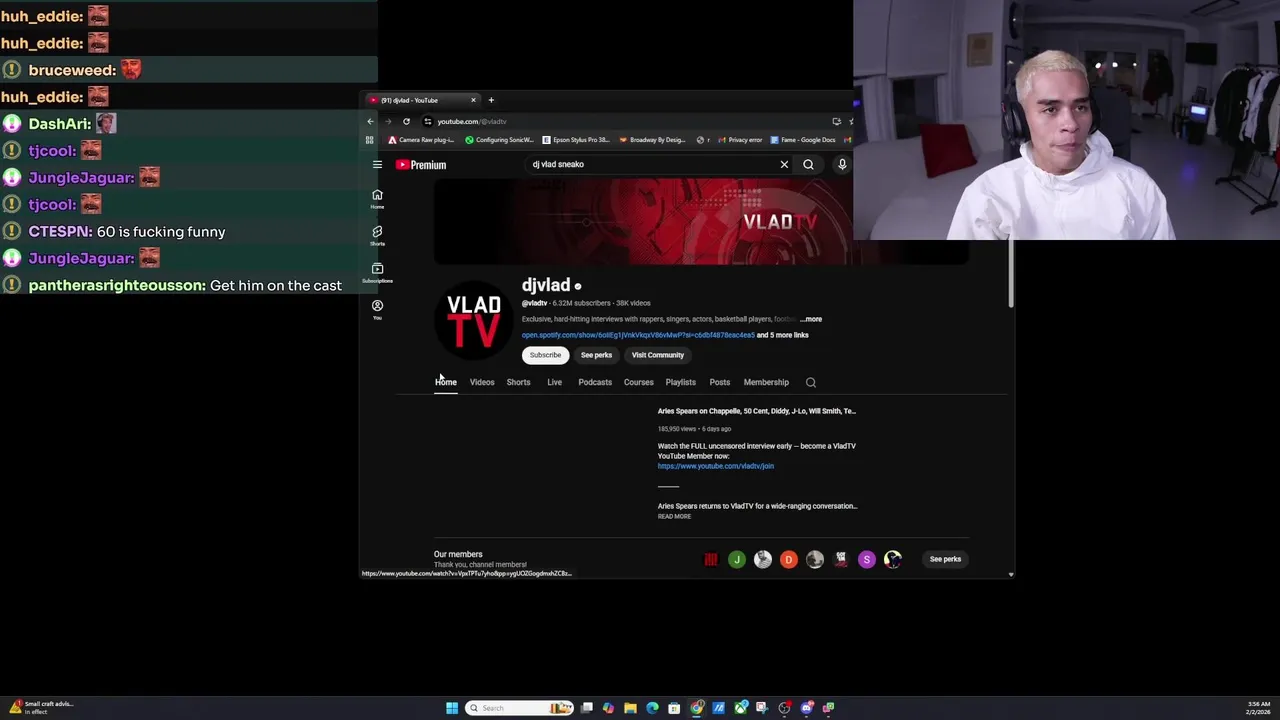Open the Windows Start menu

tap(452, 708)
